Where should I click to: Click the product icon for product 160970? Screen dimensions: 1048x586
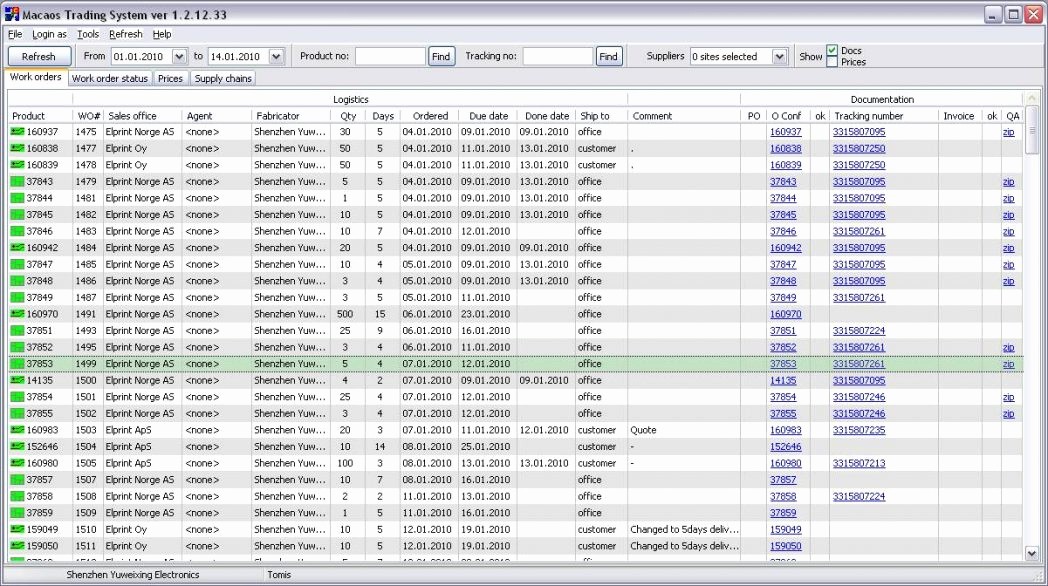(x=16, y=314)
